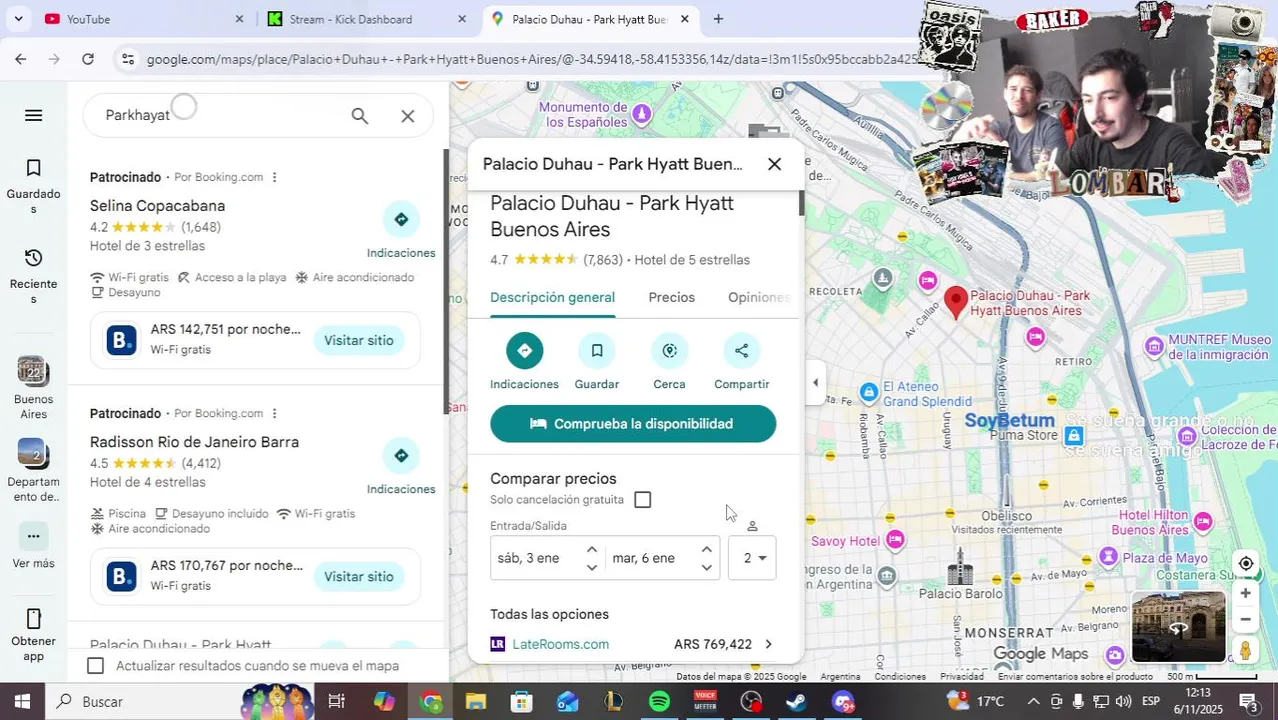Click Savoy Hotel map marker
Screen dimensions: 1278x720
point(895,541)
